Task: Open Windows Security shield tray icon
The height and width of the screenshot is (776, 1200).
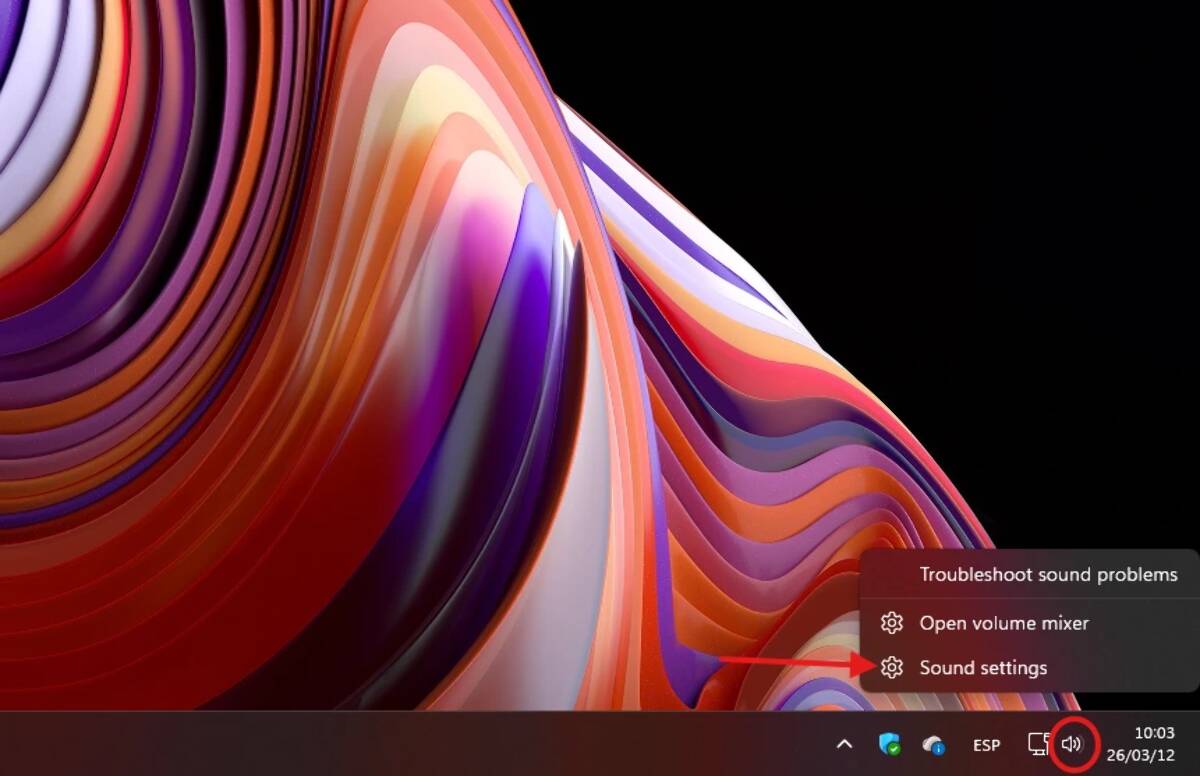Action: click(x=888, y=744)
